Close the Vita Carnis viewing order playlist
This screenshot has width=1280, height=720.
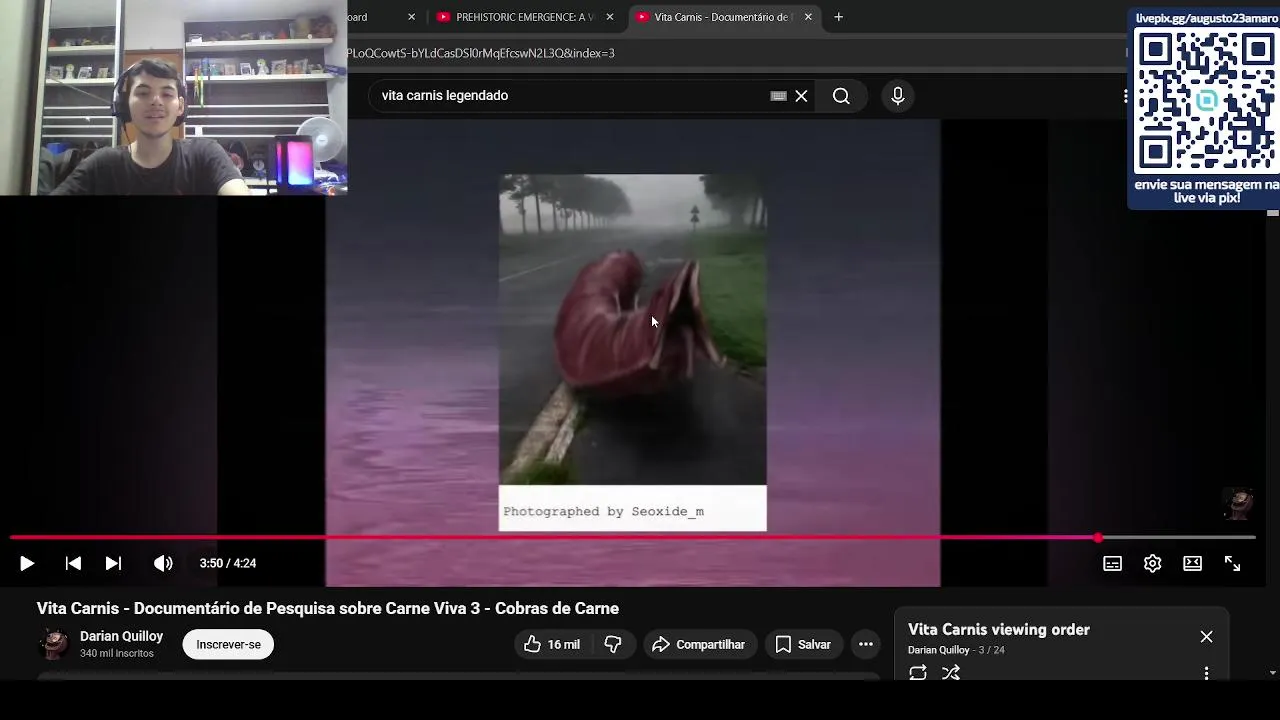click(x=1206, y=637)
